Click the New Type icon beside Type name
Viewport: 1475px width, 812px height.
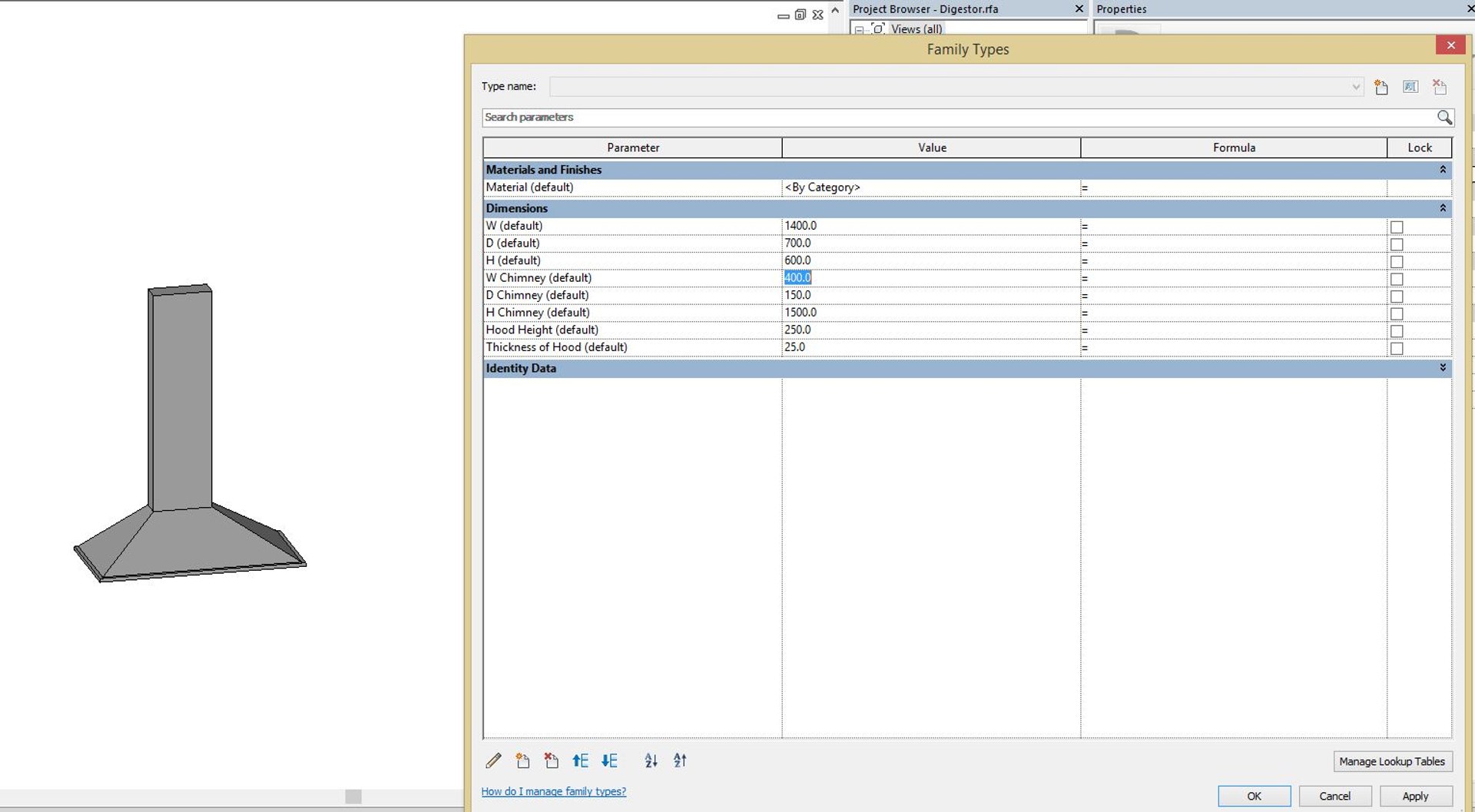pyautogui.click(x=1381, y=87)
